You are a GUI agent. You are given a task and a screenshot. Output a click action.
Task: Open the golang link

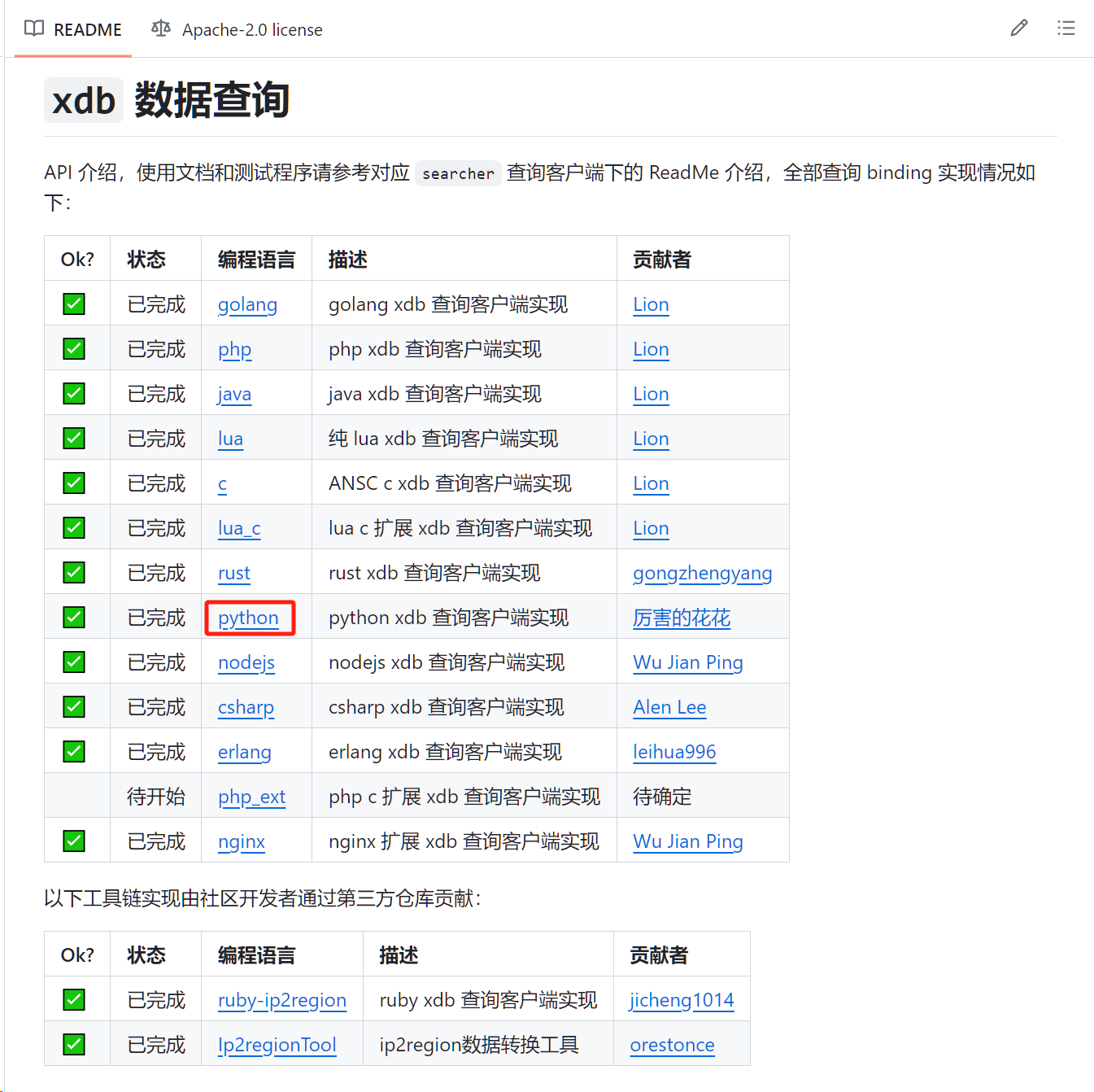[247, 304]
